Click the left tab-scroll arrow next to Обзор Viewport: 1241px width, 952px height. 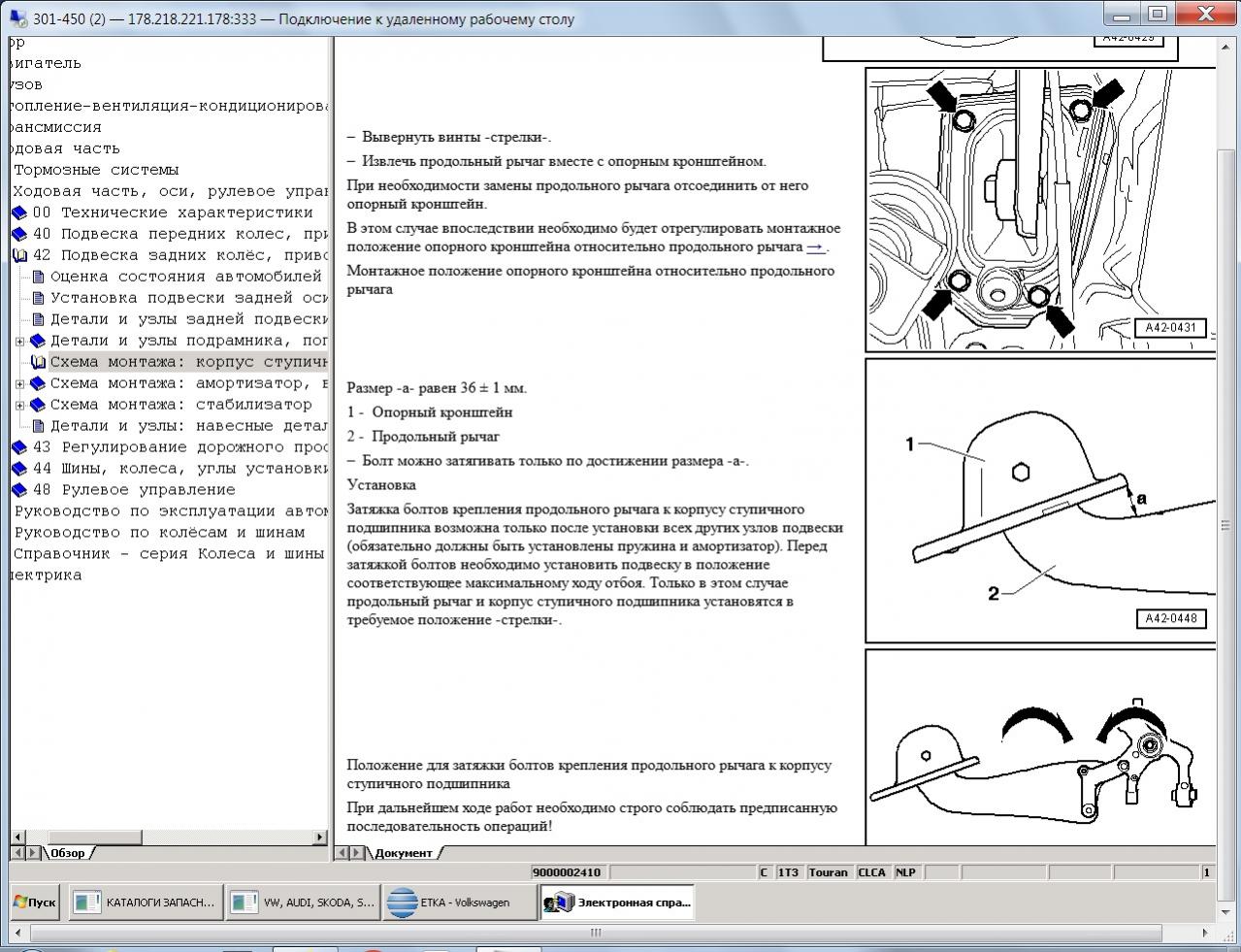[x=17, y=853]
